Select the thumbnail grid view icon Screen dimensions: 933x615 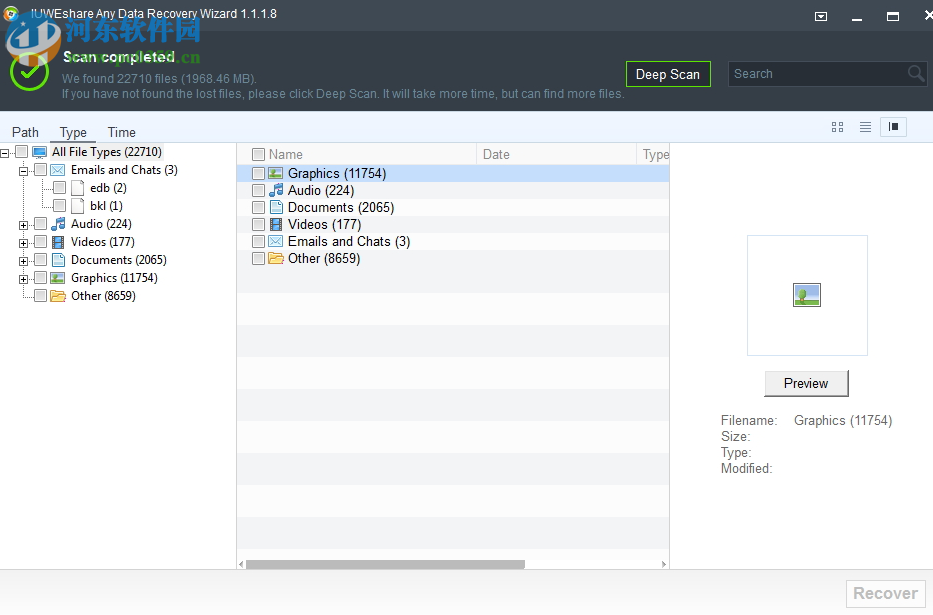837,127
